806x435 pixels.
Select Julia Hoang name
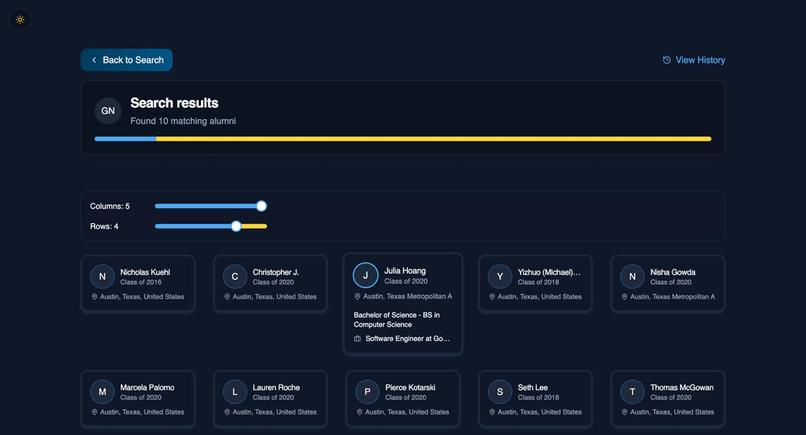405,271
